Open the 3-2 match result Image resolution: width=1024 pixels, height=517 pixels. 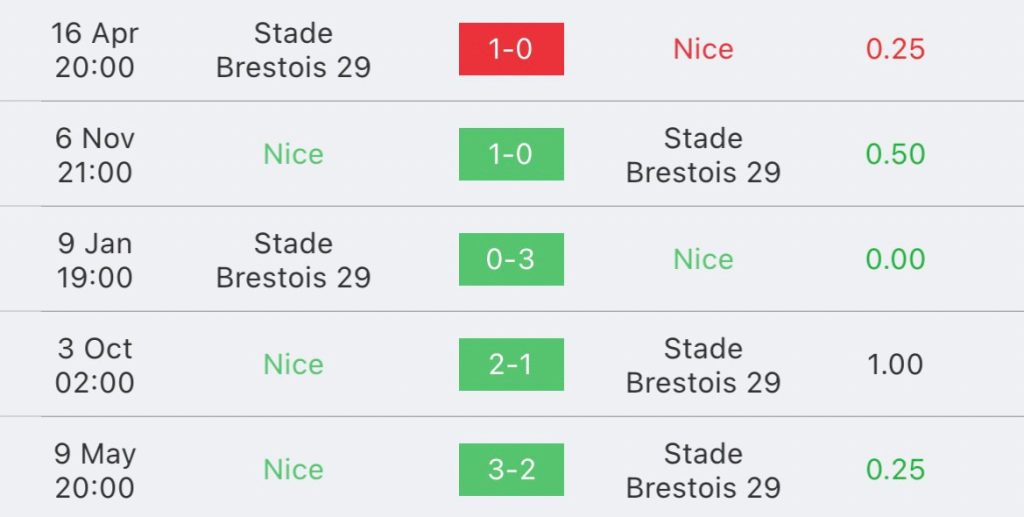click(x=511, y=469)
